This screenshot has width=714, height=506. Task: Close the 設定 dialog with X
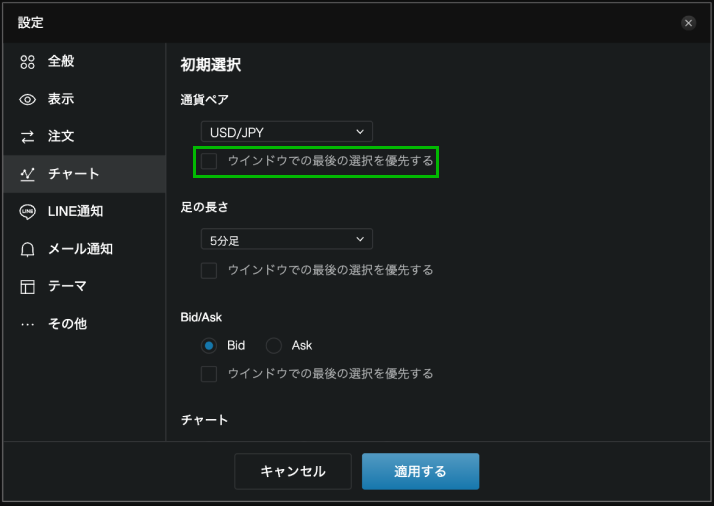coord(688,22)
